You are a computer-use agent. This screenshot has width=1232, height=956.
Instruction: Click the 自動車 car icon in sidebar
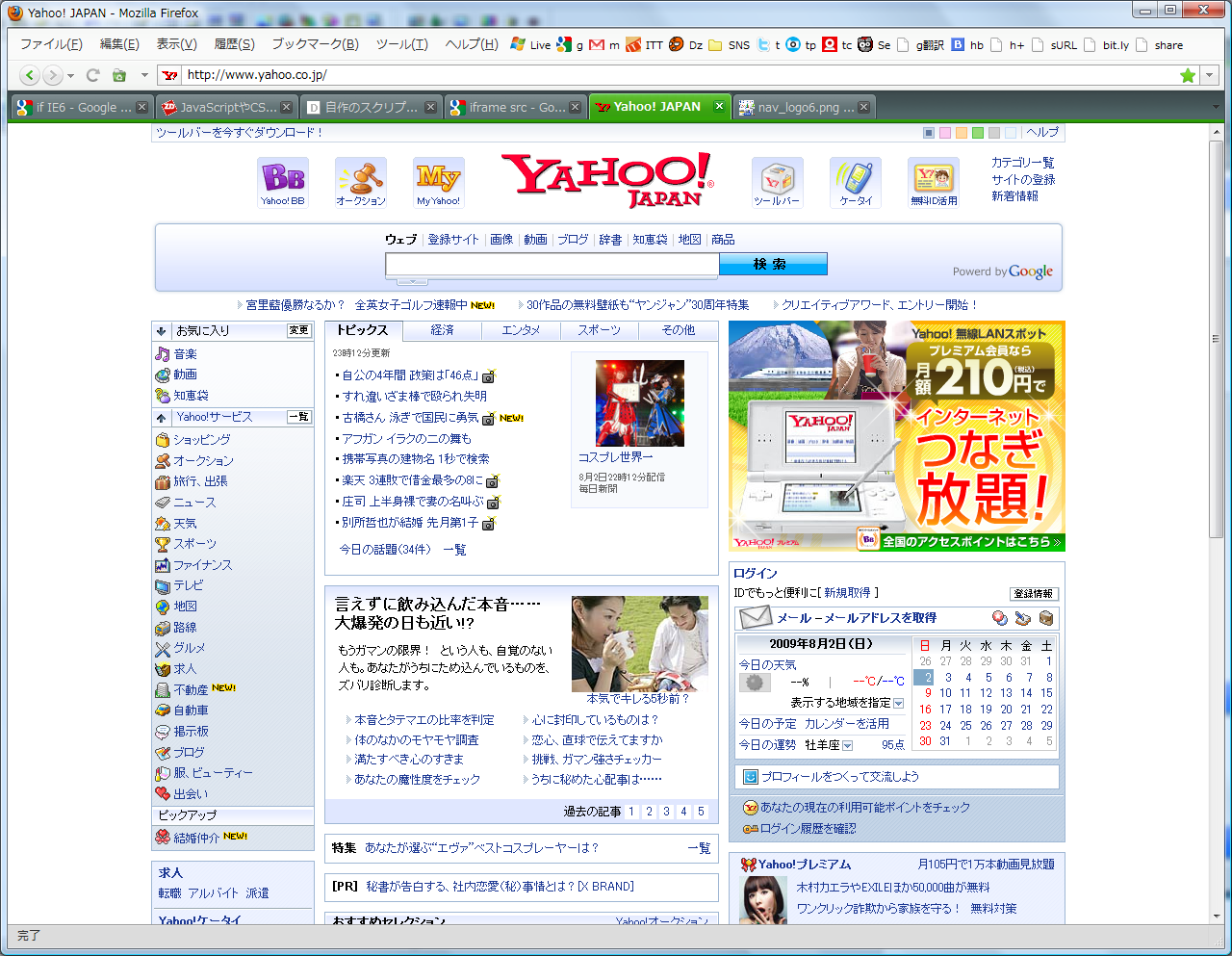pyautogui.click(x=163, y=711)
